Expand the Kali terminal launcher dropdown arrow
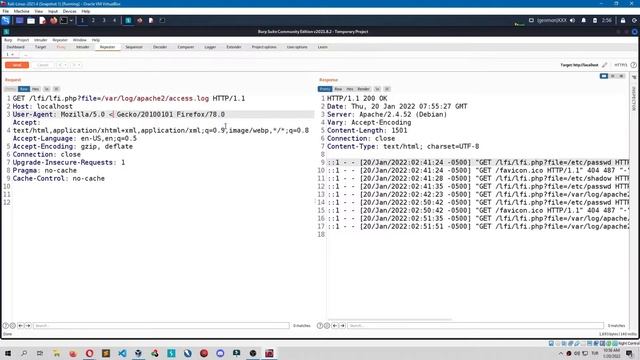Viewport: 640px width, 360px height. click(71, 20)
